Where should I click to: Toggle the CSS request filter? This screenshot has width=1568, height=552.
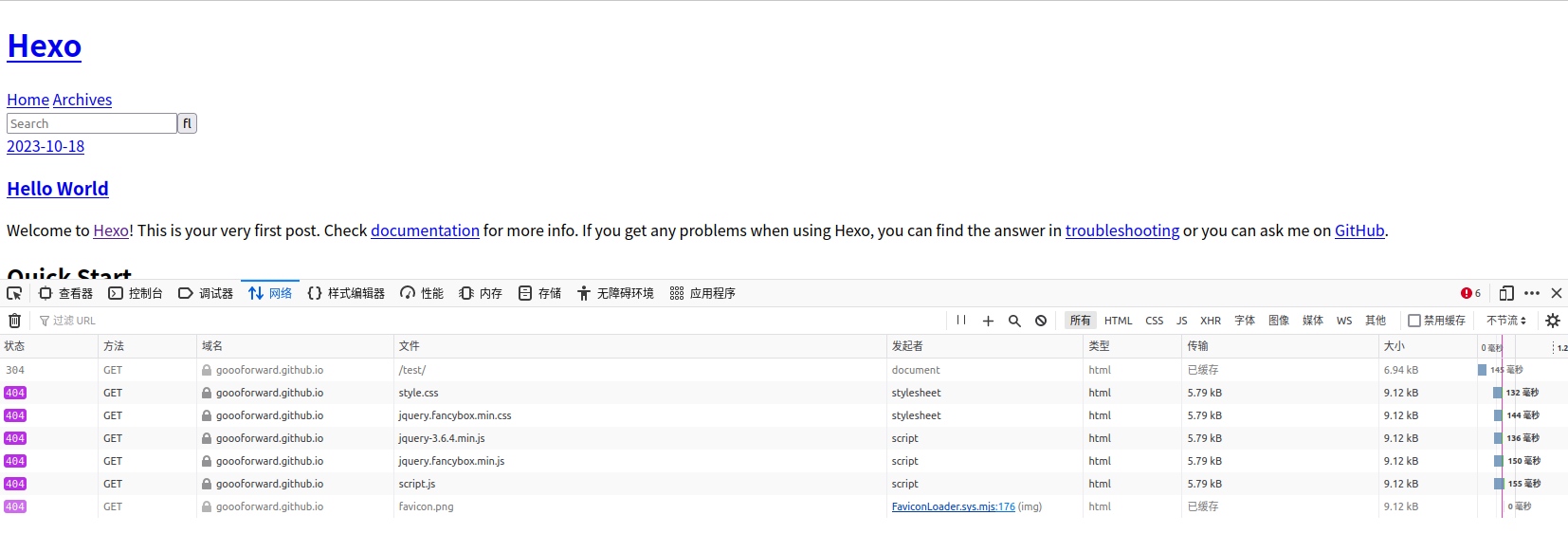click(x=1155, y=321)
